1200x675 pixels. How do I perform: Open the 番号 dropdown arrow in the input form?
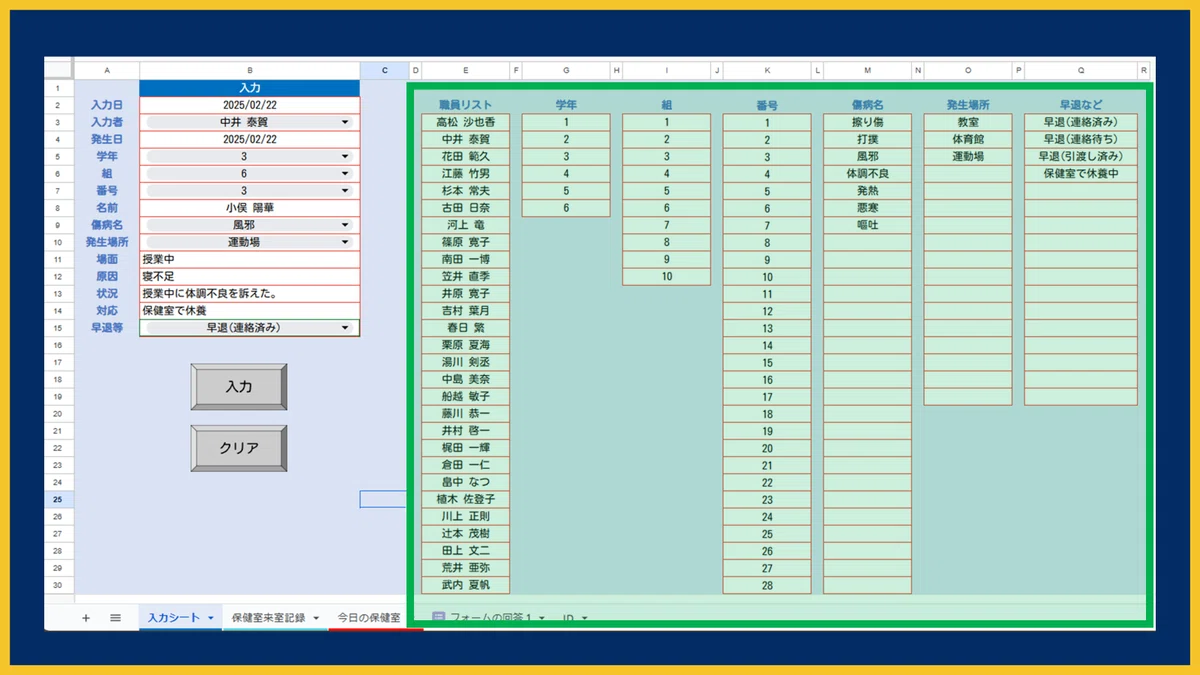tap(345, 190)
